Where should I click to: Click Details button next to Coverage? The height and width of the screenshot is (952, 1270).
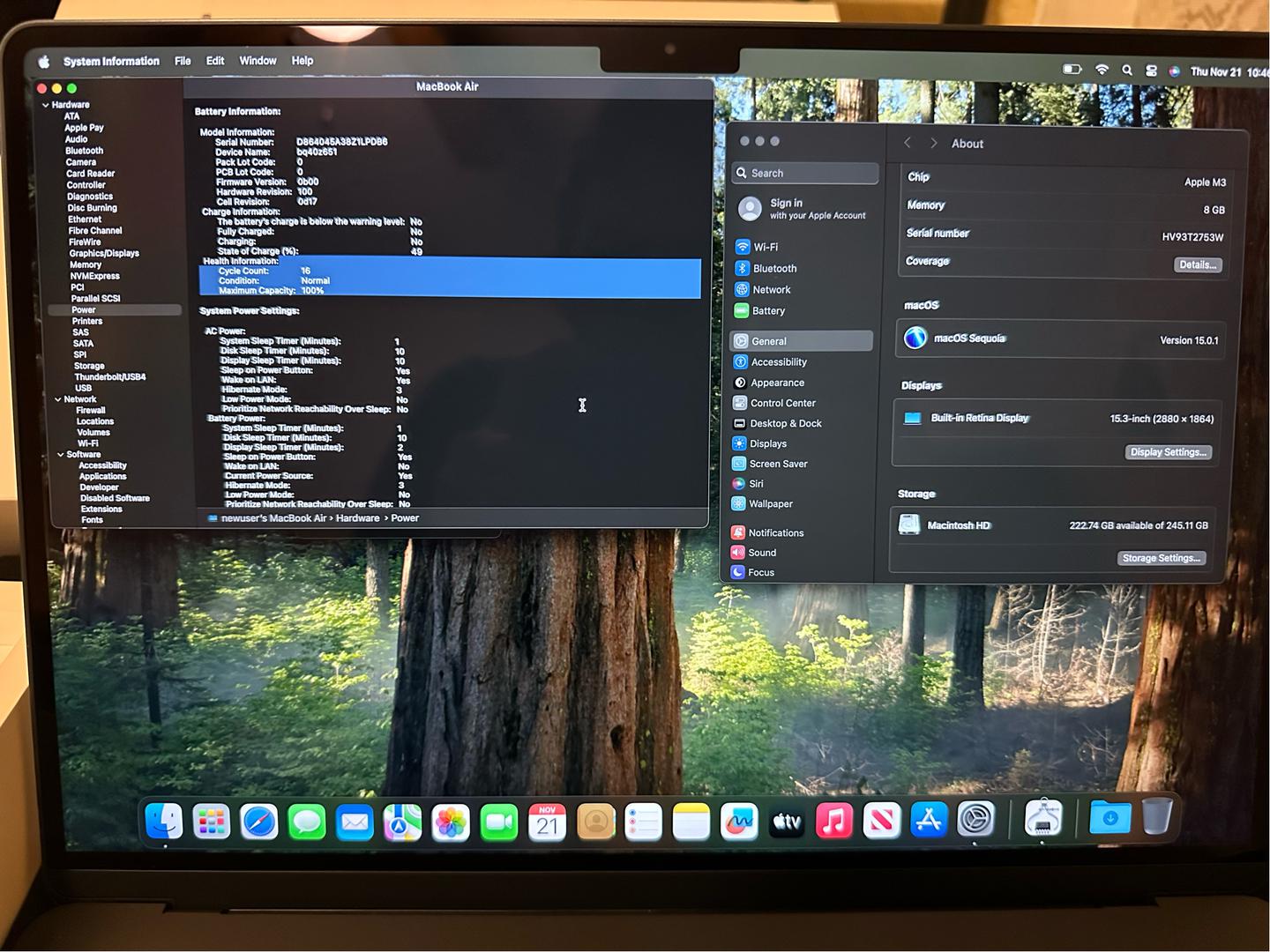1198,264
